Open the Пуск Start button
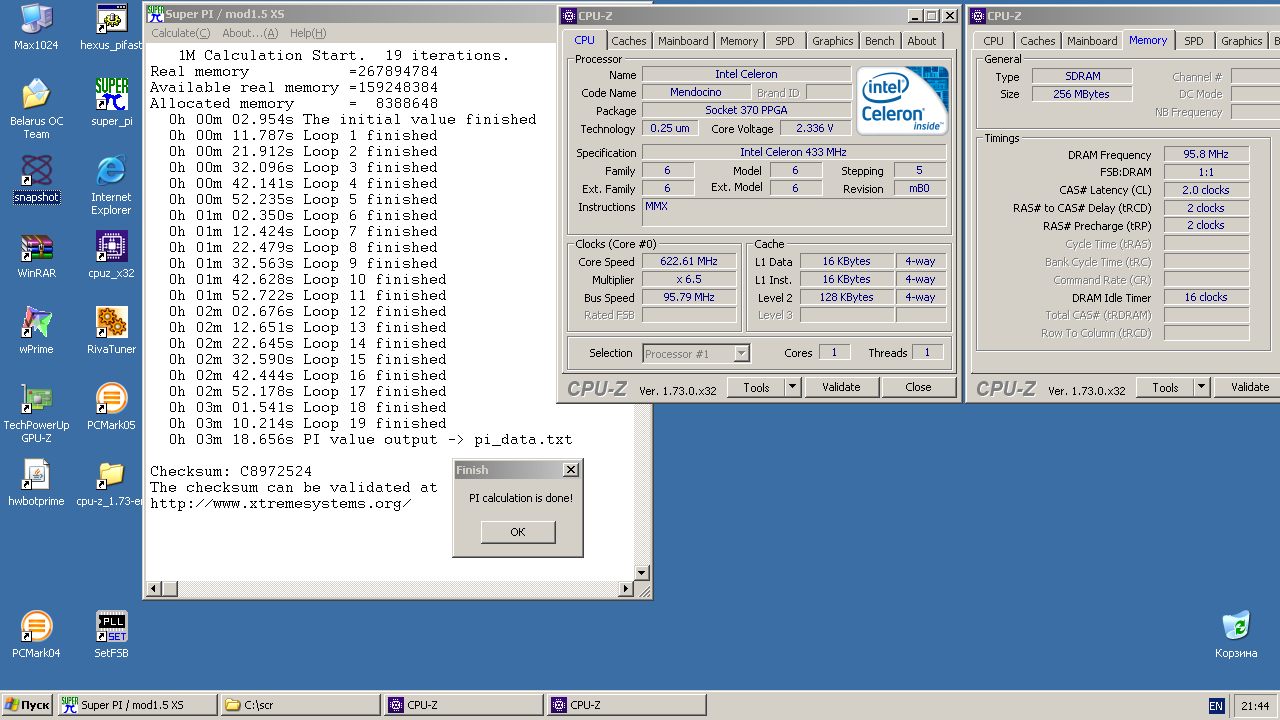 click(x=28, y=705)
